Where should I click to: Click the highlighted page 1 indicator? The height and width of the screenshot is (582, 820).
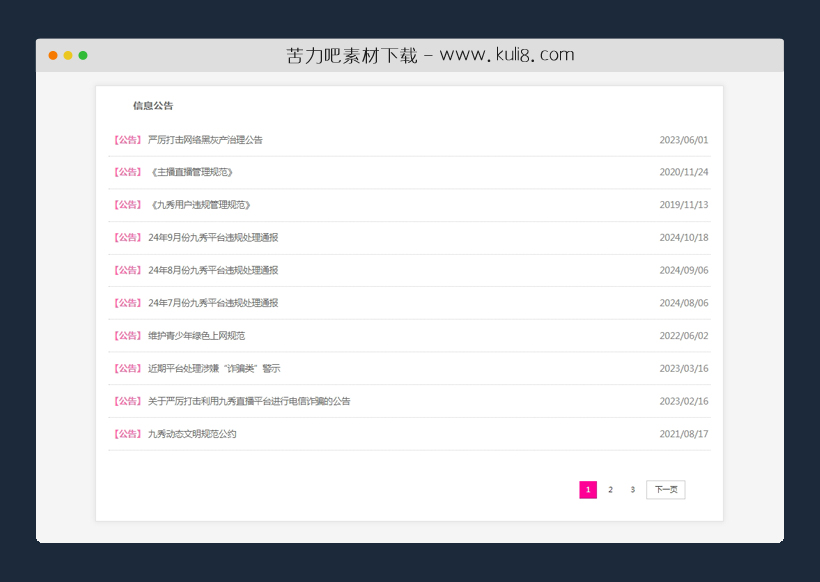pos(586,489)
